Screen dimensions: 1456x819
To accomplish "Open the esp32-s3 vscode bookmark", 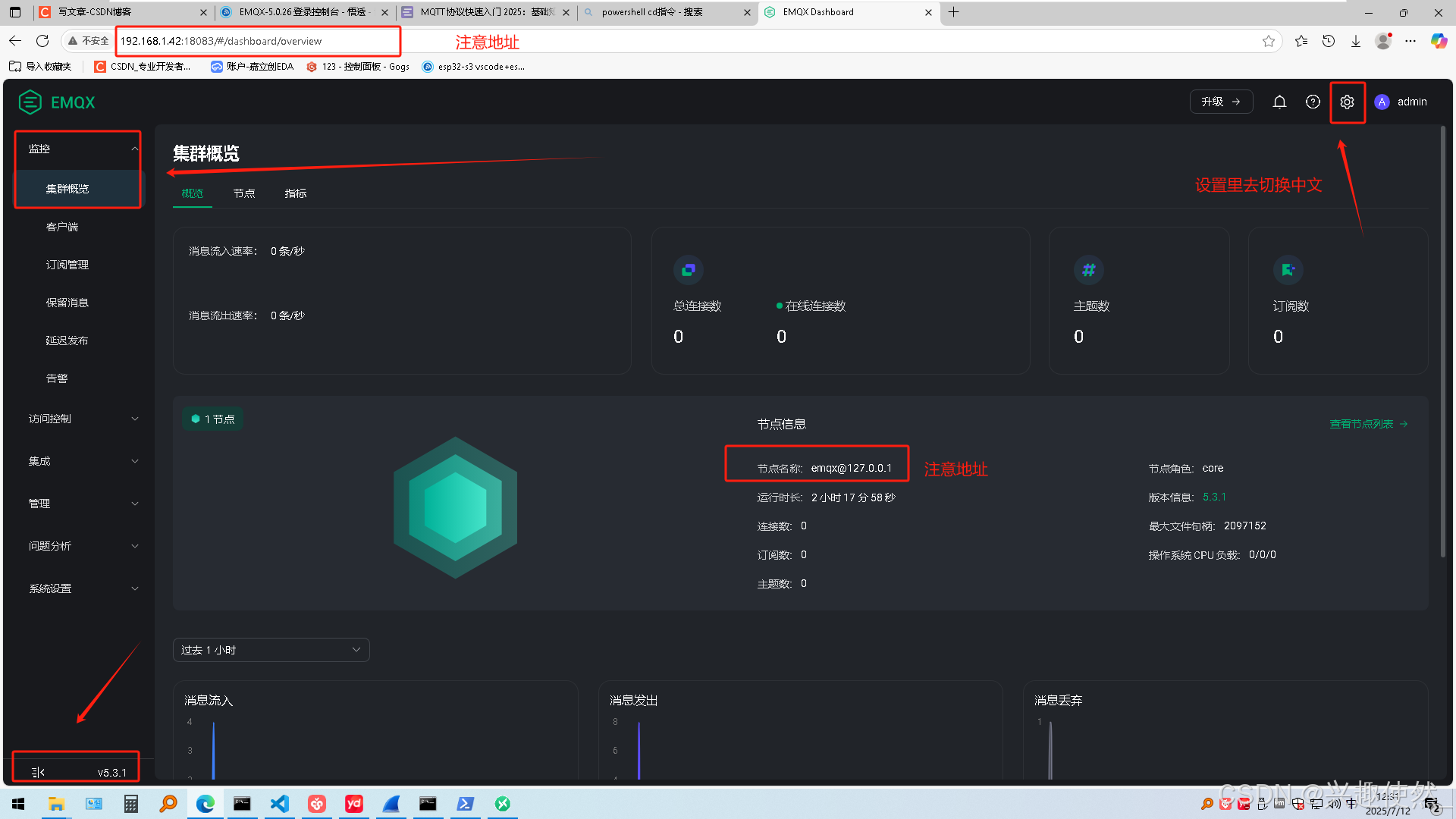I will tap(473, 67).
